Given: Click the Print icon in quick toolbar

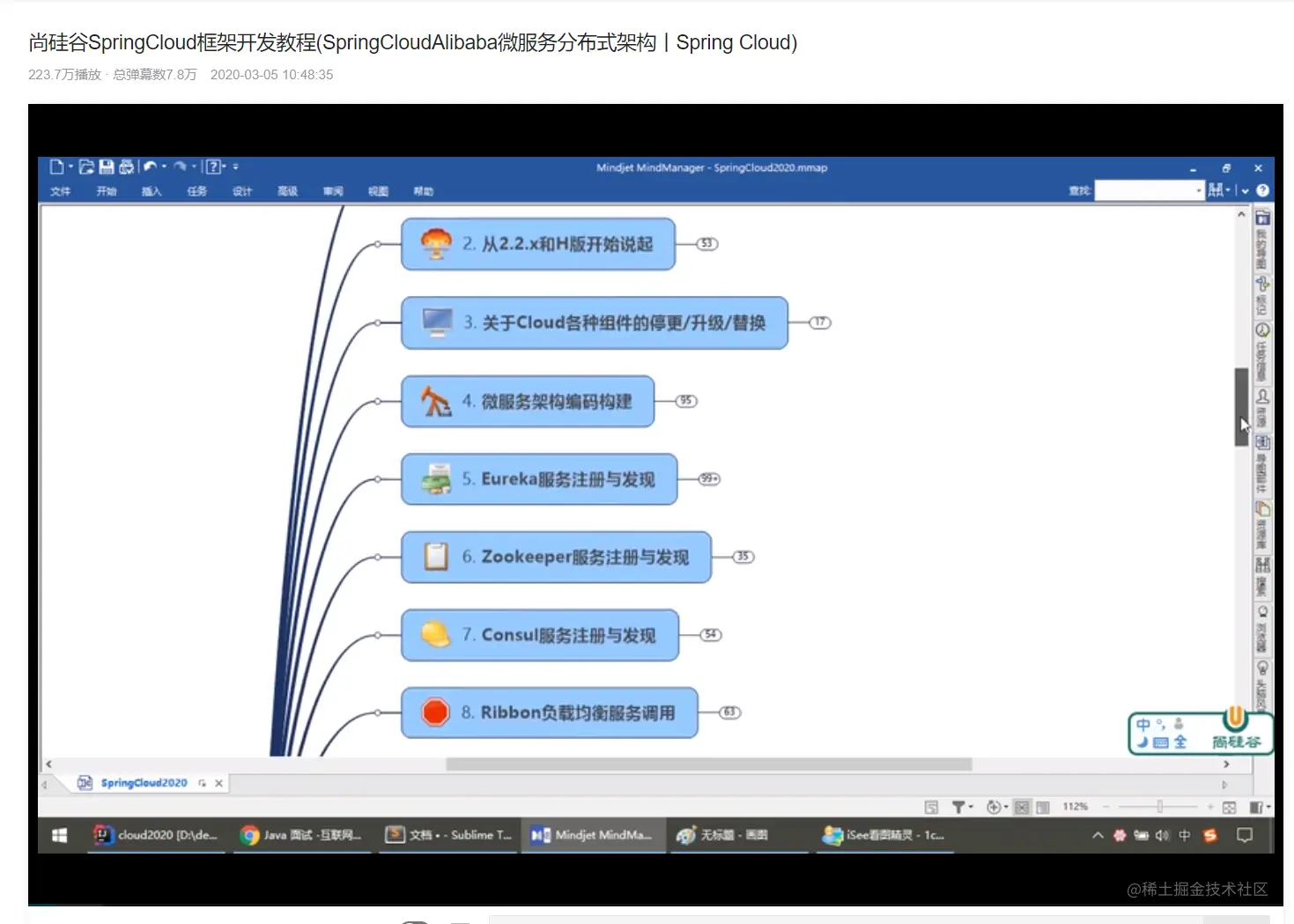Looking at the screenshot, I should click(x=126, y=166).
